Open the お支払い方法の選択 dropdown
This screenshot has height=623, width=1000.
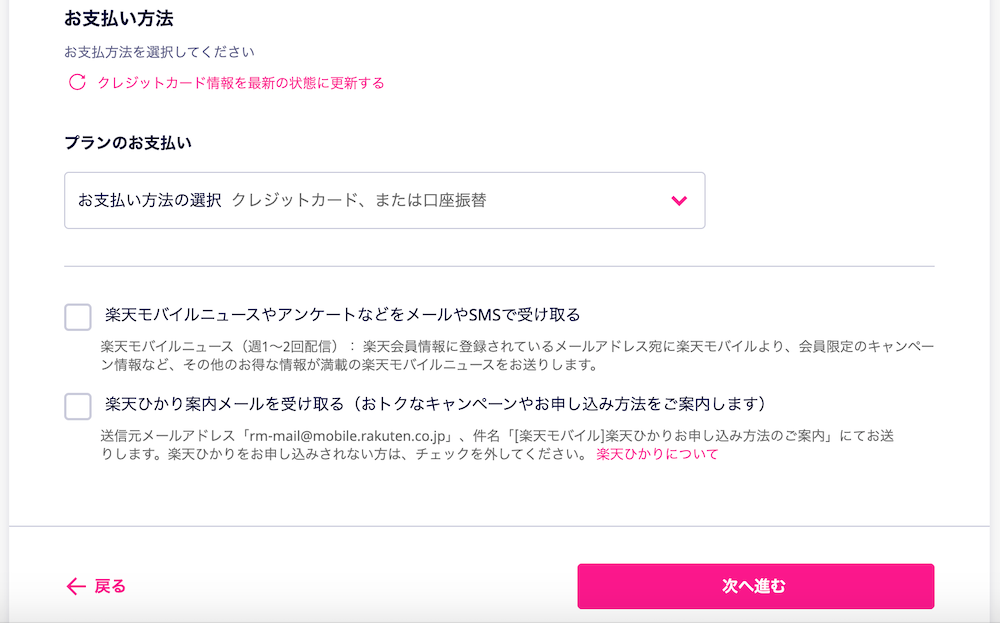(384, 201)
